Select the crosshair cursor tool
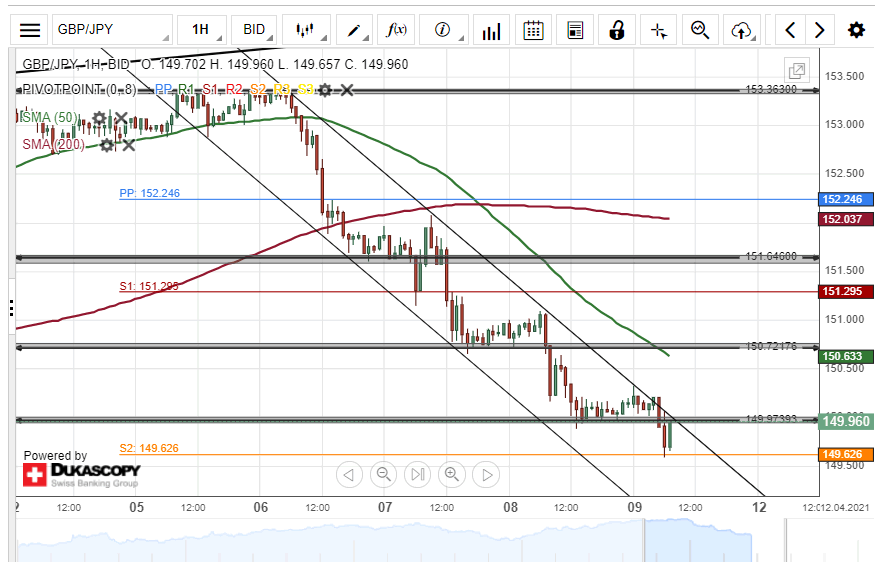Viewport: 883px width, 571px height. click(658, 30)
